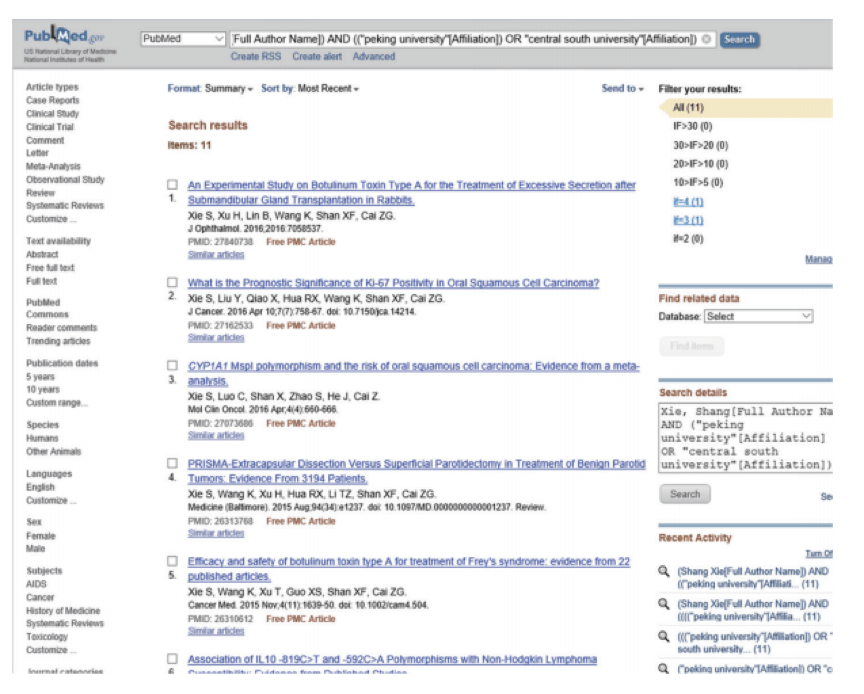Screen dimensions: 864x694
Task: Click the PubMed.gov logo
Action: [x=64, y=36]
